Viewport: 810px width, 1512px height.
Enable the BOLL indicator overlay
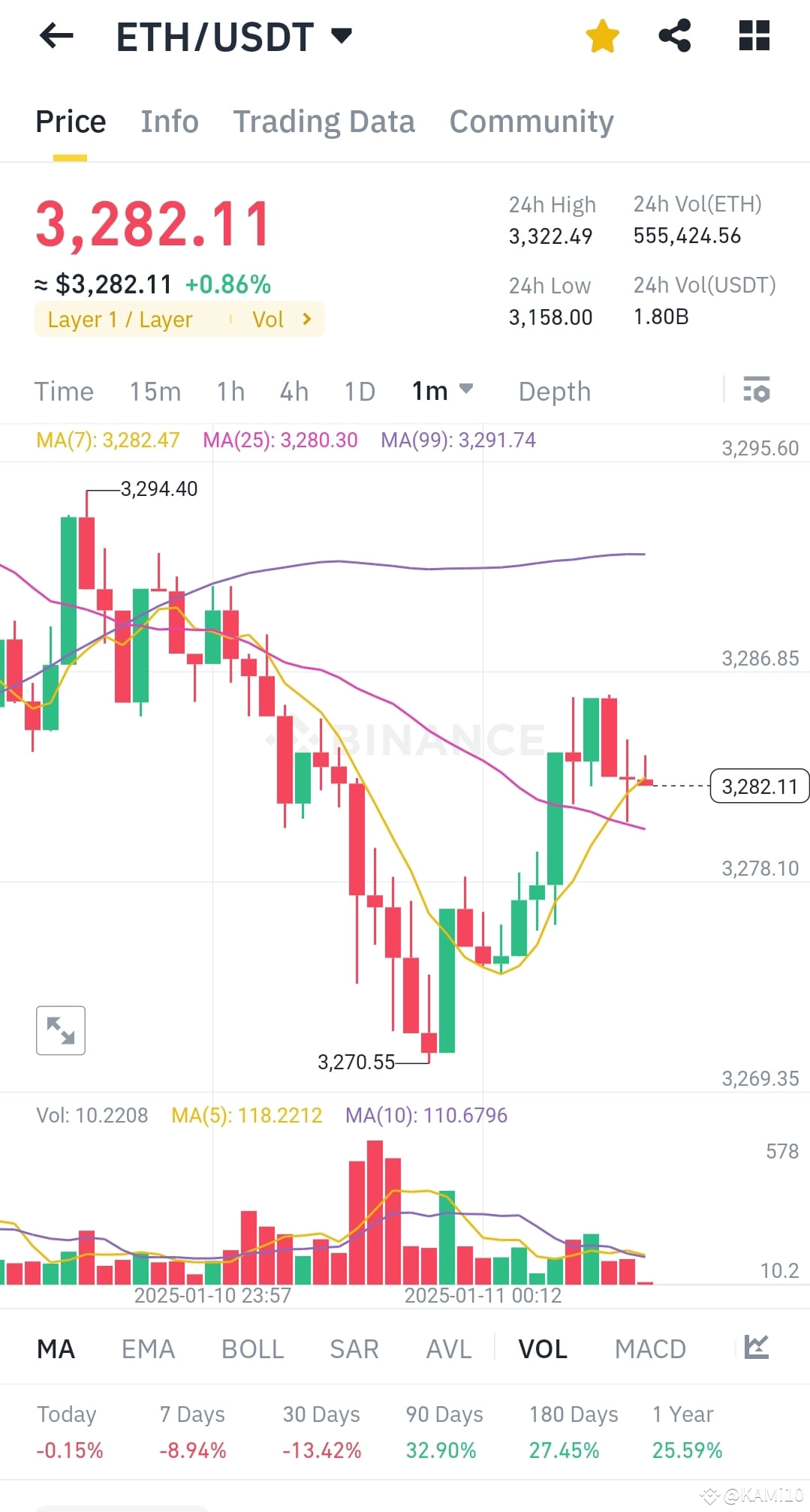251,1348
